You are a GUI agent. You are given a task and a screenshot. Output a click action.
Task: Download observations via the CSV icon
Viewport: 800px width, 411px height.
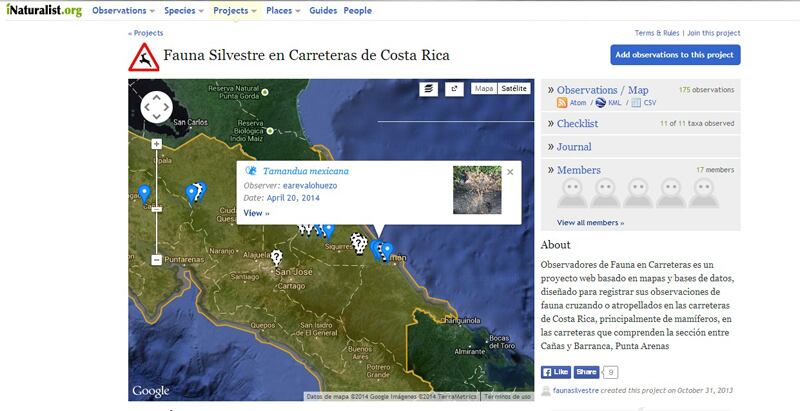click(635, 103)
